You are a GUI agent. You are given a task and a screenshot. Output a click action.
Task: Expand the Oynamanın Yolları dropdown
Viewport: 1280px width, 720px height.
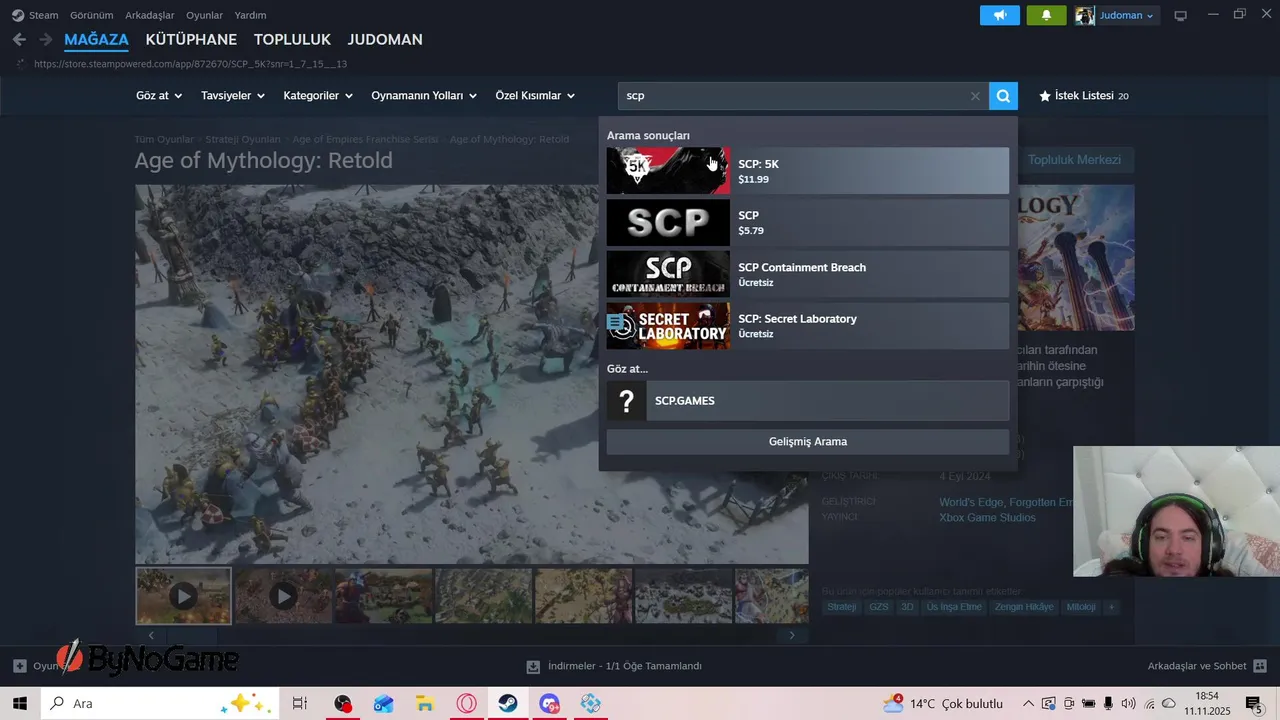(424, 96)
